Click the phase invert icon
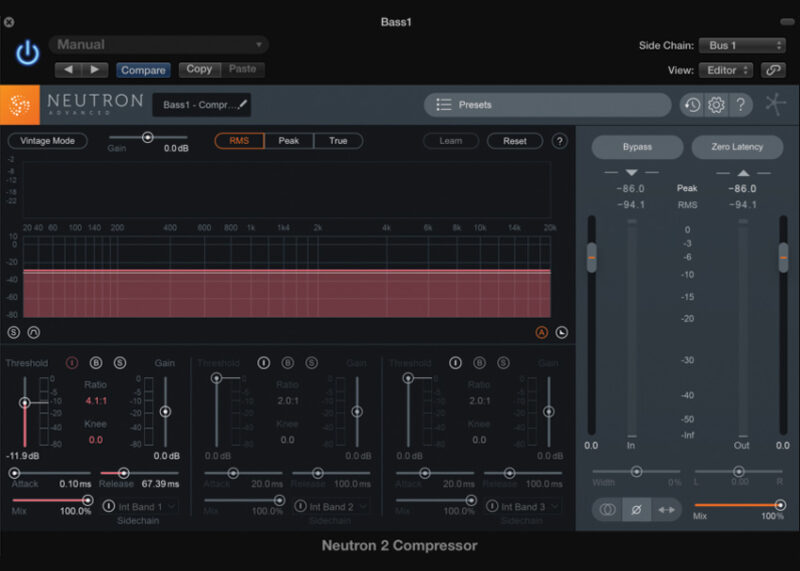Viewport: 800px width, 571px height. tap(636, 510)
